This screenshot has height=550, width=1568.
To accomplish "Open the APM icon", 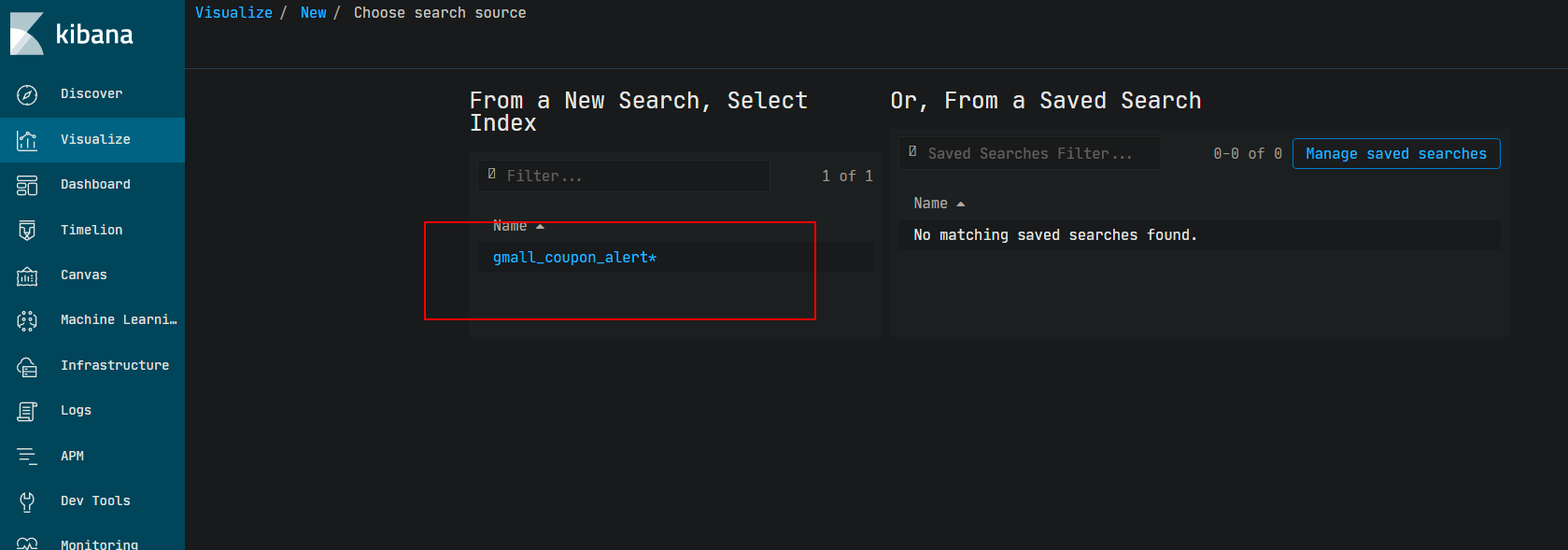I will (x=27, y=456).
